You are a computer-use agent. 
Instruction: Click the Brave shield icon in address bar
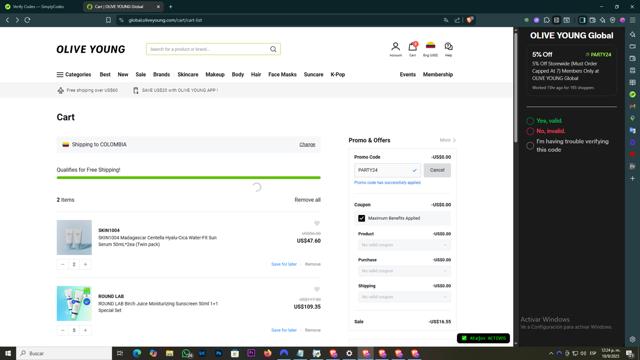coord(470,20)
